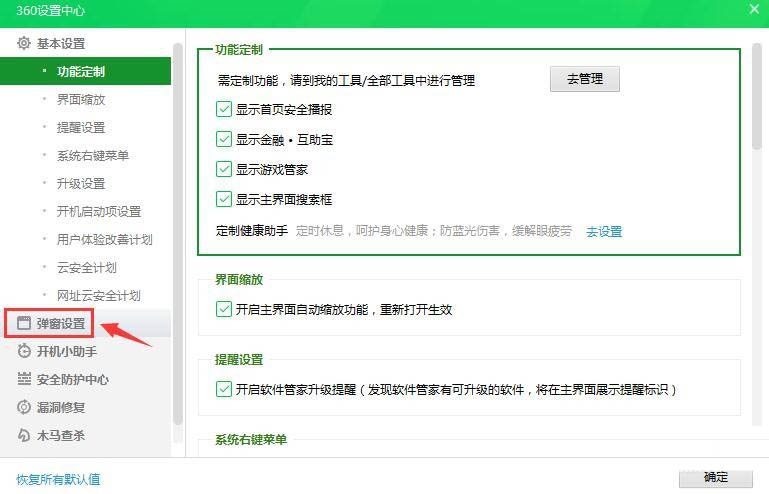Select 界面缩放 in the sidebar

[x=81, y=100]
